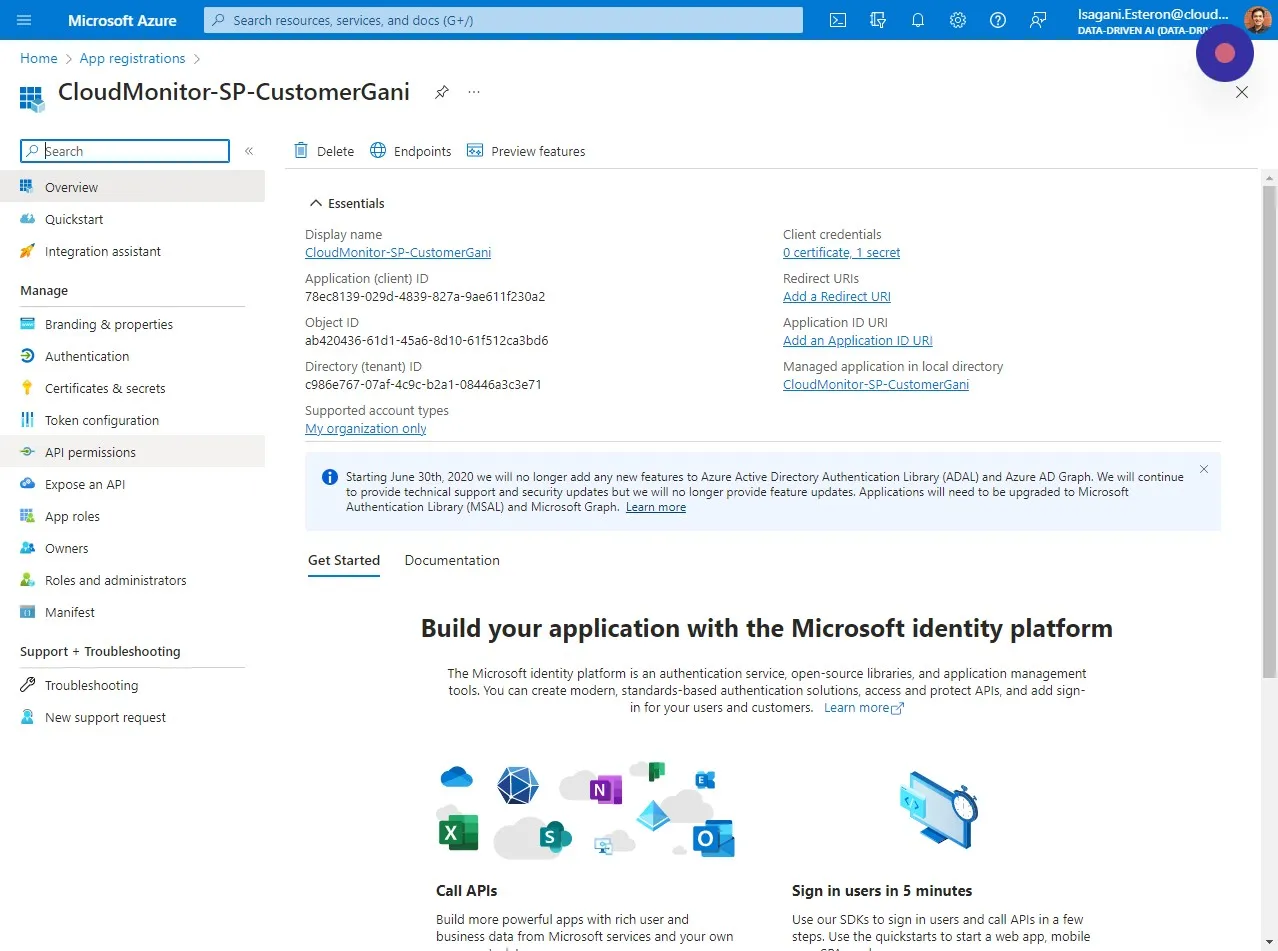Open the portal hamburger menu
1278x951 pixels.
(x=25, y=20)
